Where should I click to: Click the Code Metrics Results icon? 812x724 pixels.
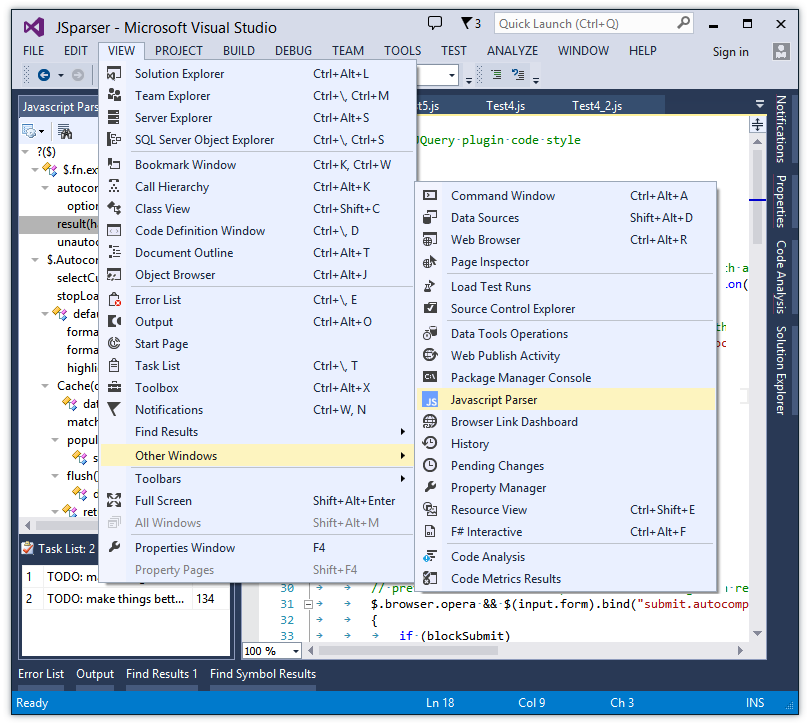[x=430, y=578]
